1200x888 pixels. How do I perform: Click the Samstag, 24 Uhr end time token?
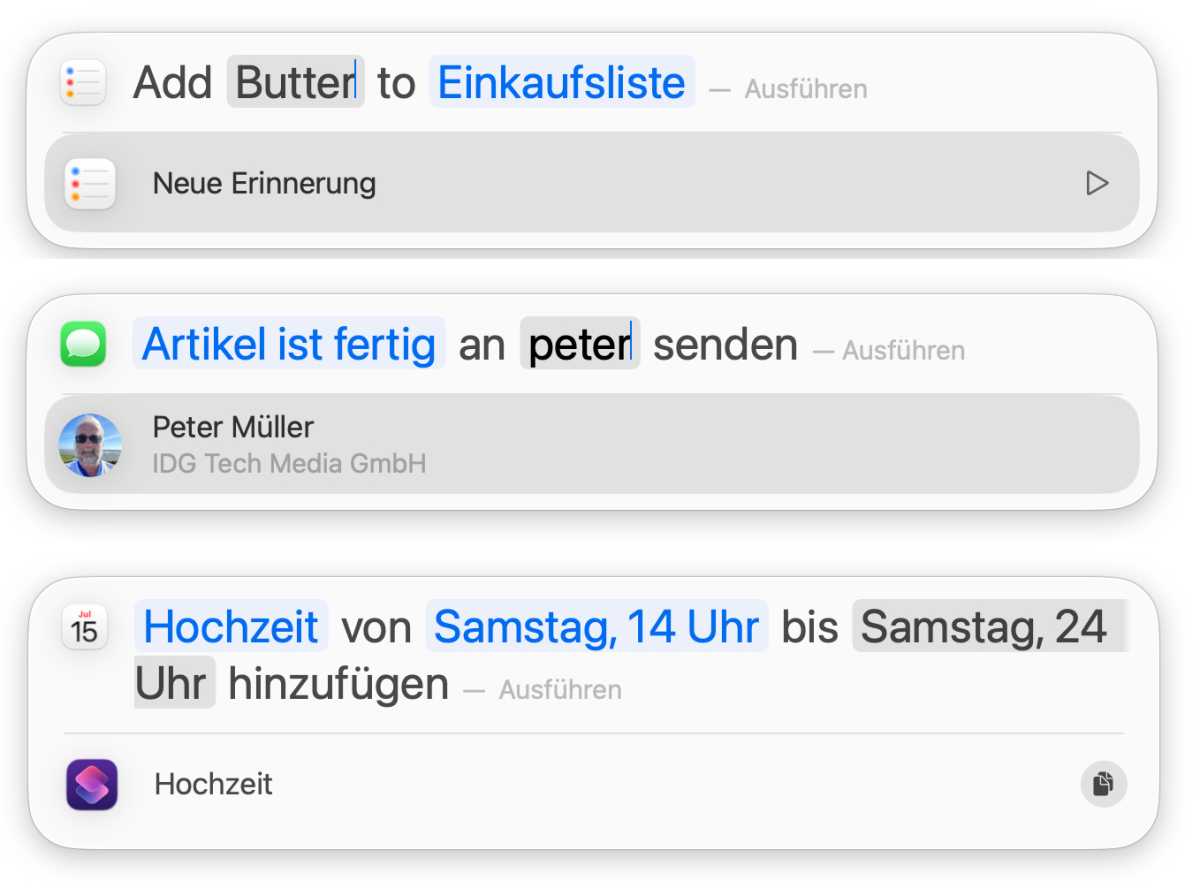tap(987, 627)
